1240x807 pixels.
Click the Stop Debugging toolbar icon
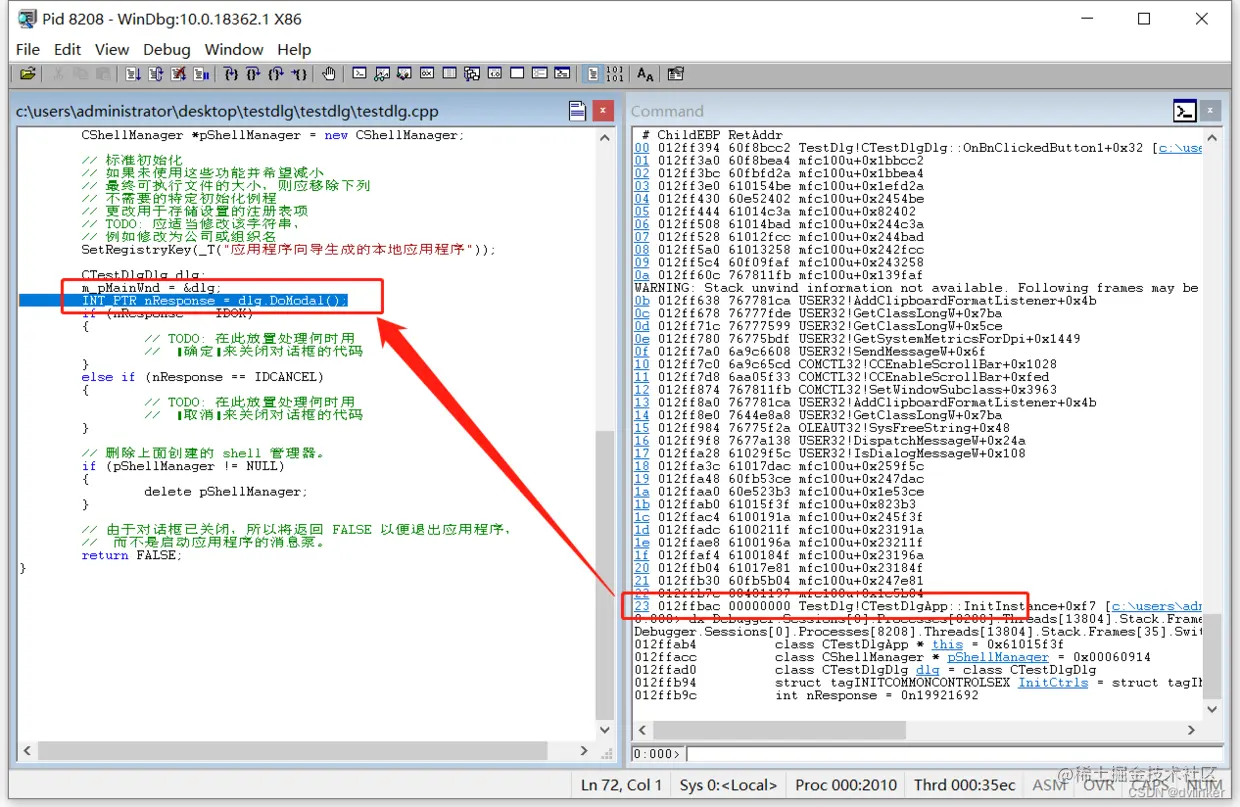178,74
